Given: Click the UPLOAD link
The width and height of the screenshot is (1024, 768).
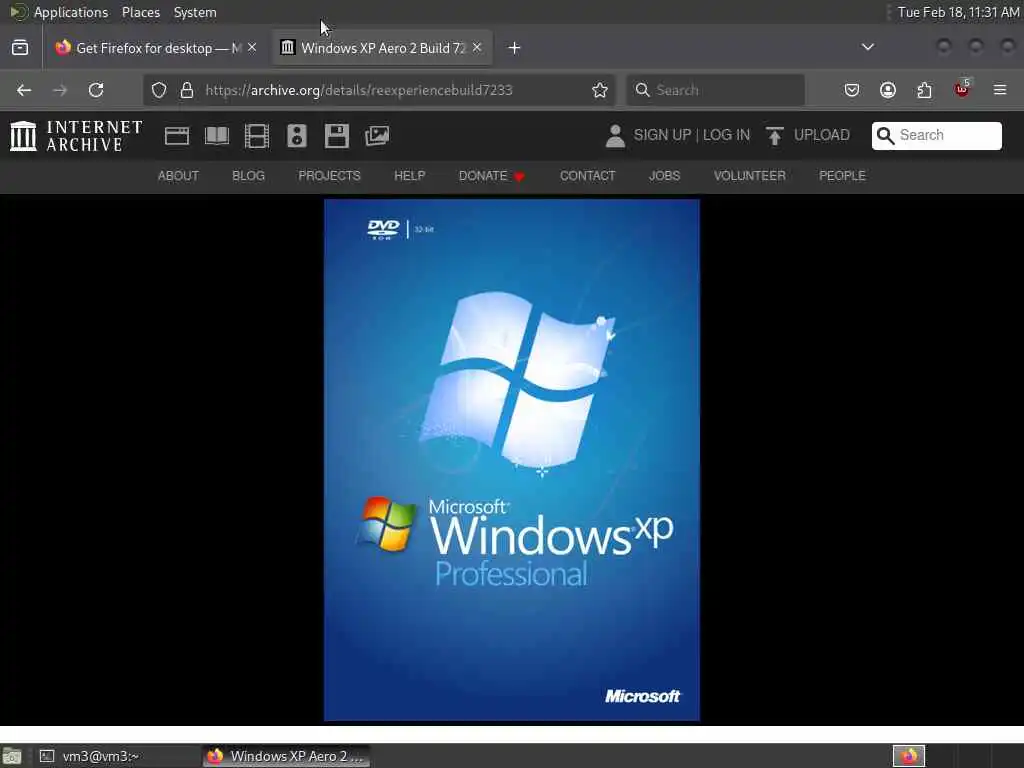Looking at the screenshot, I should point(822,135).
